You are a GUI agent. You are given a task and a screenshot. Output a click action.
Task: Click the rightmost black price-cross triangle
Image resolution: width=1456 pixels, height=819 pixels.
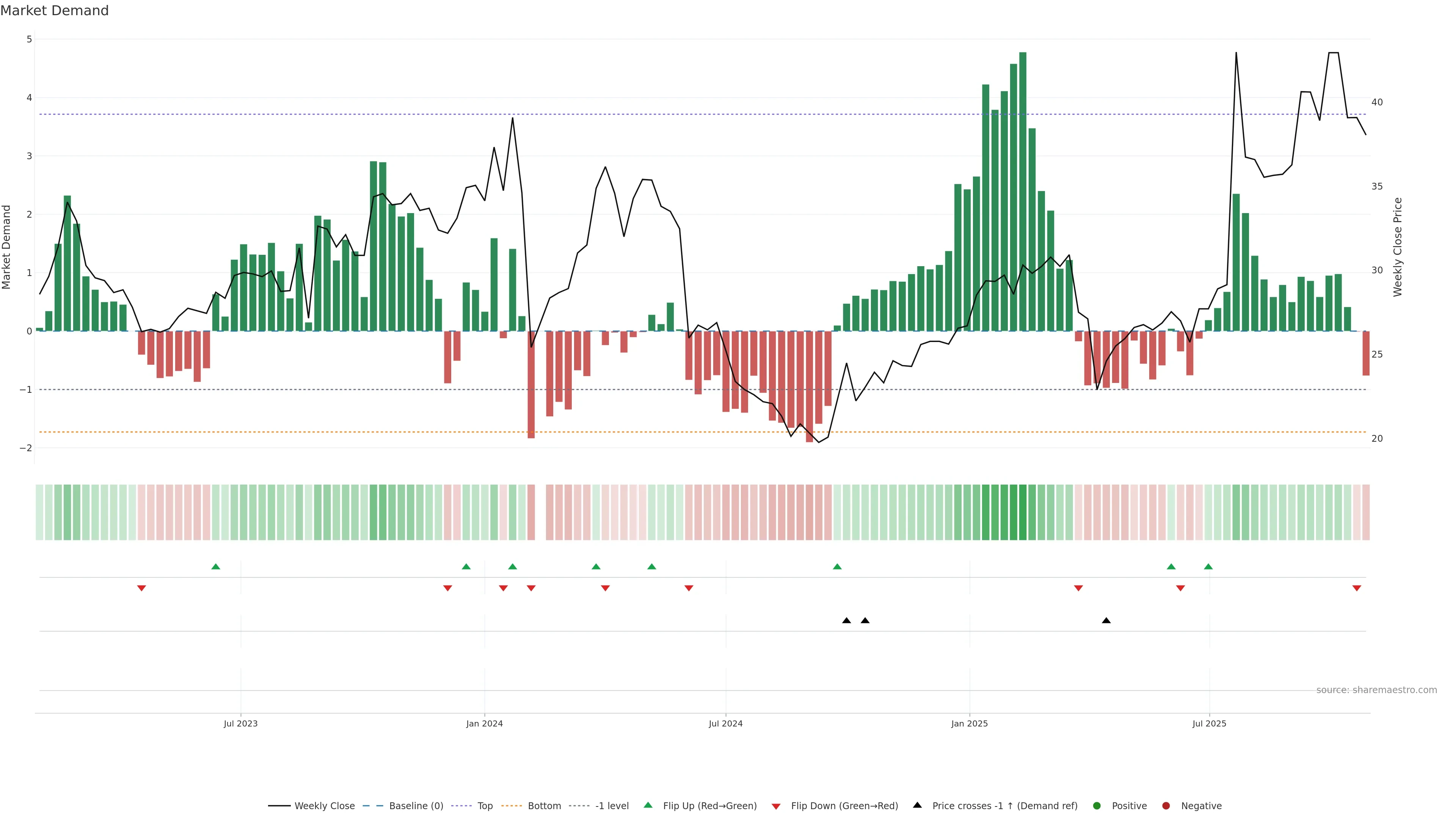click(x=1106, y=621)
